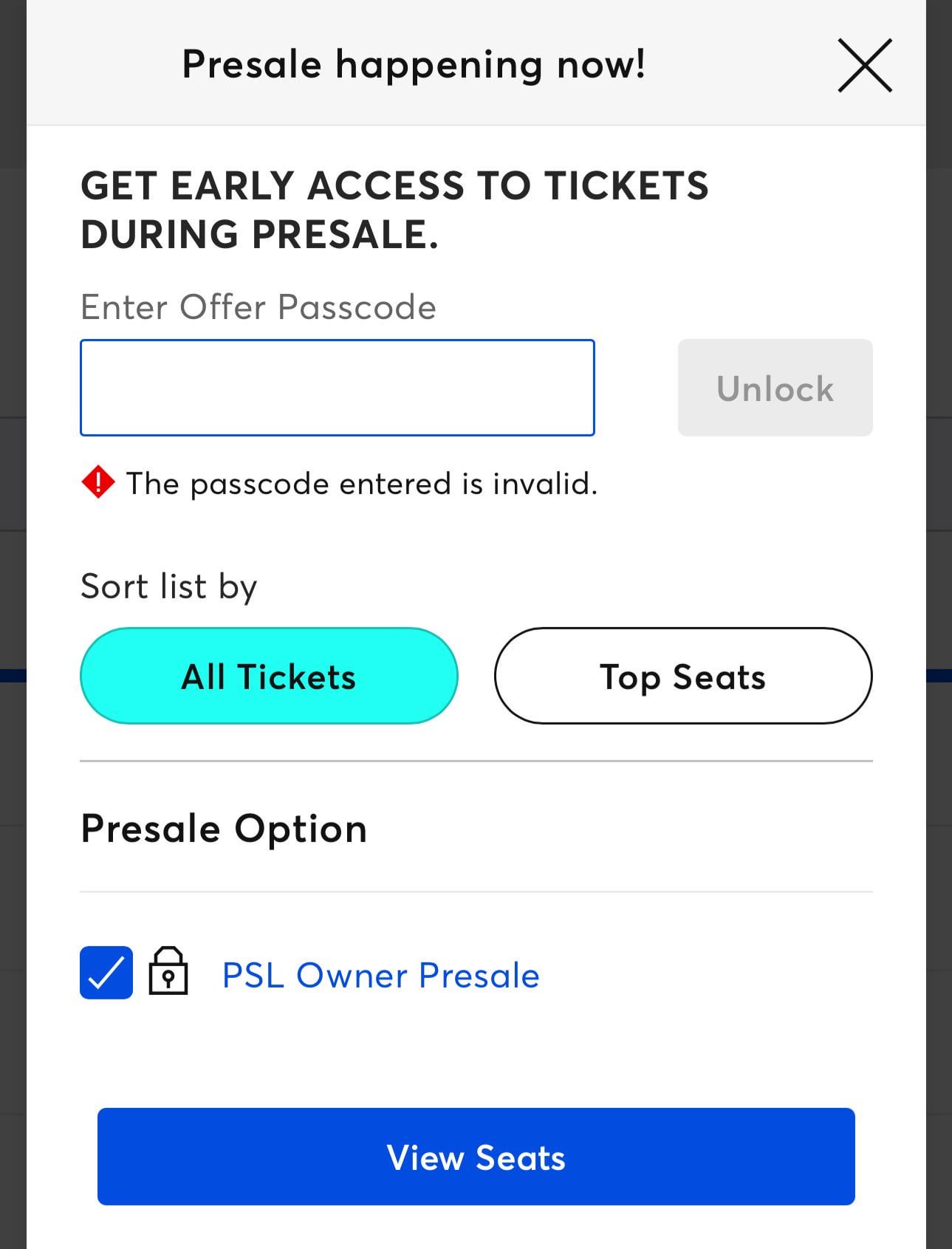Click the dimmed backdrop right of the dialog
Screen dimensions: 952x1249
[939, 591]
